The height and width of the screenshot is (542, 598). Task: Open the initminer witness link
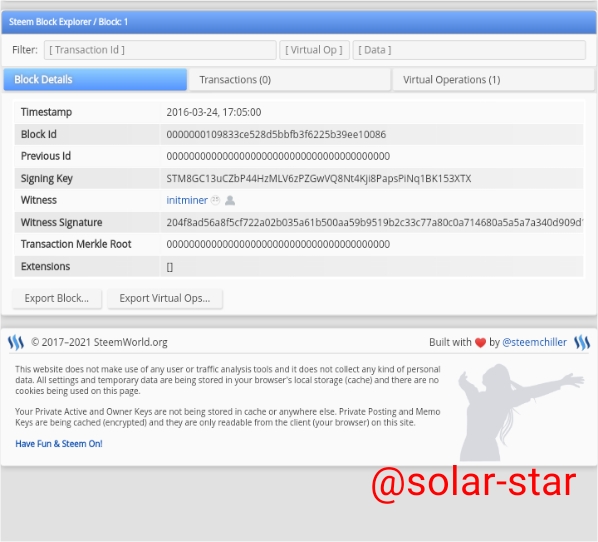click(x=187, y=200)
